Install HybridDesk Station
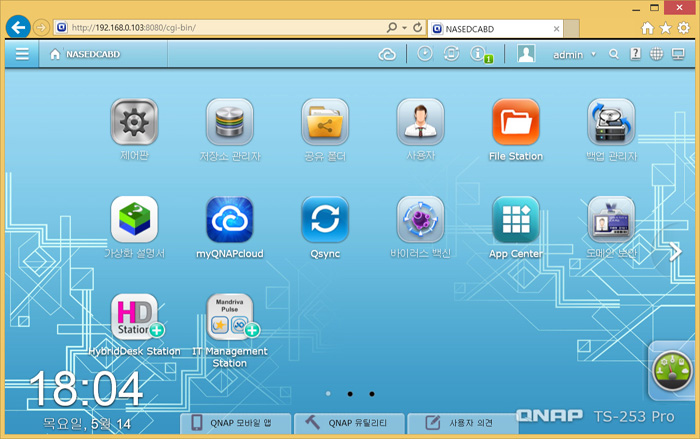Viewport: 700px width, 439px height. (134, 317)
